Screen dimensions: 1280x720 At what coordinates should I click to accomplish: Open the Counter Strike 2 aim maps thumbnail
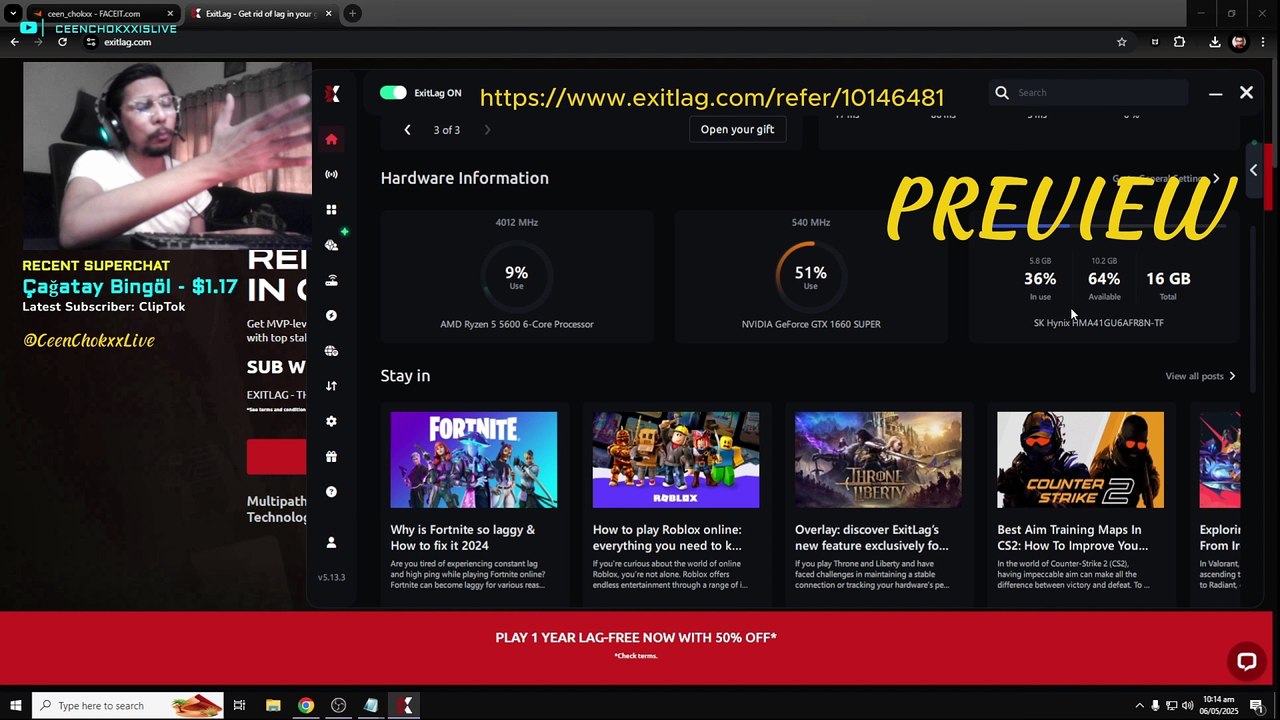coord(1080,460)
